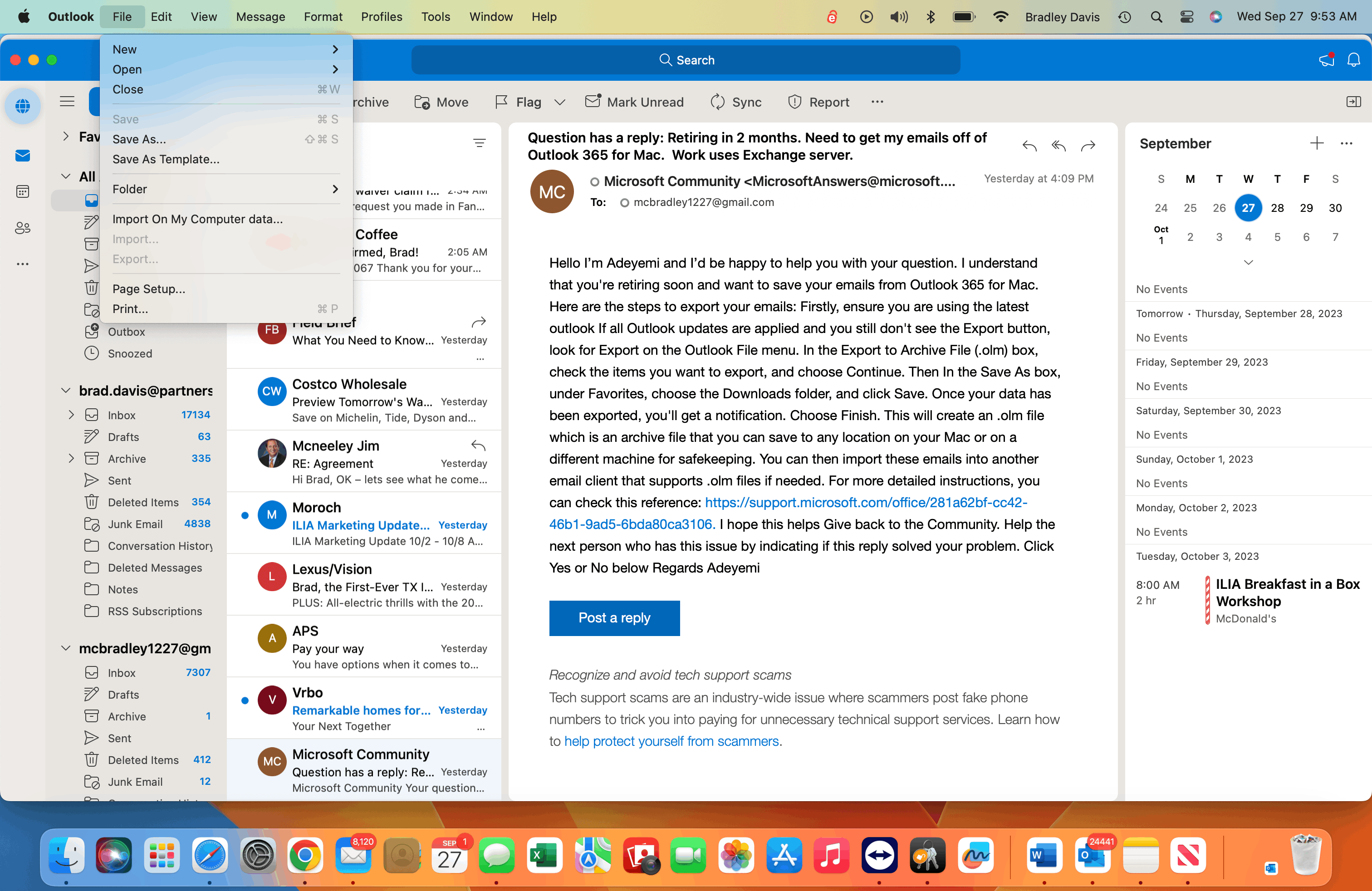
Task: Flag the selected message
Action: click(518, 102)
